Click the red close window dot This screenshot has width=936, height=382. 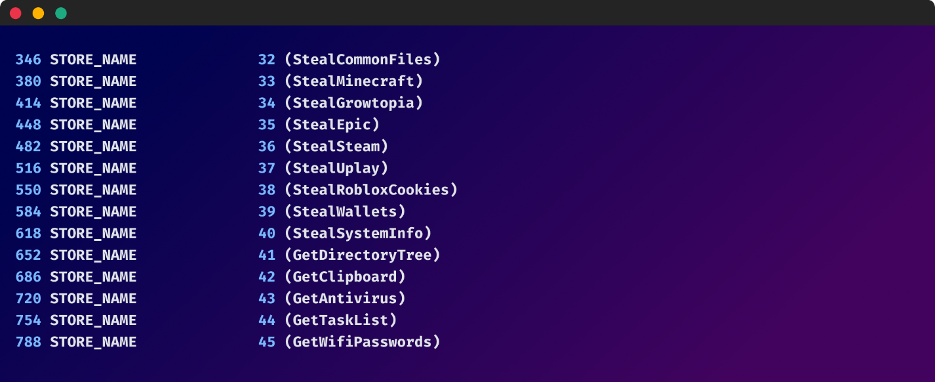point(16,13)
